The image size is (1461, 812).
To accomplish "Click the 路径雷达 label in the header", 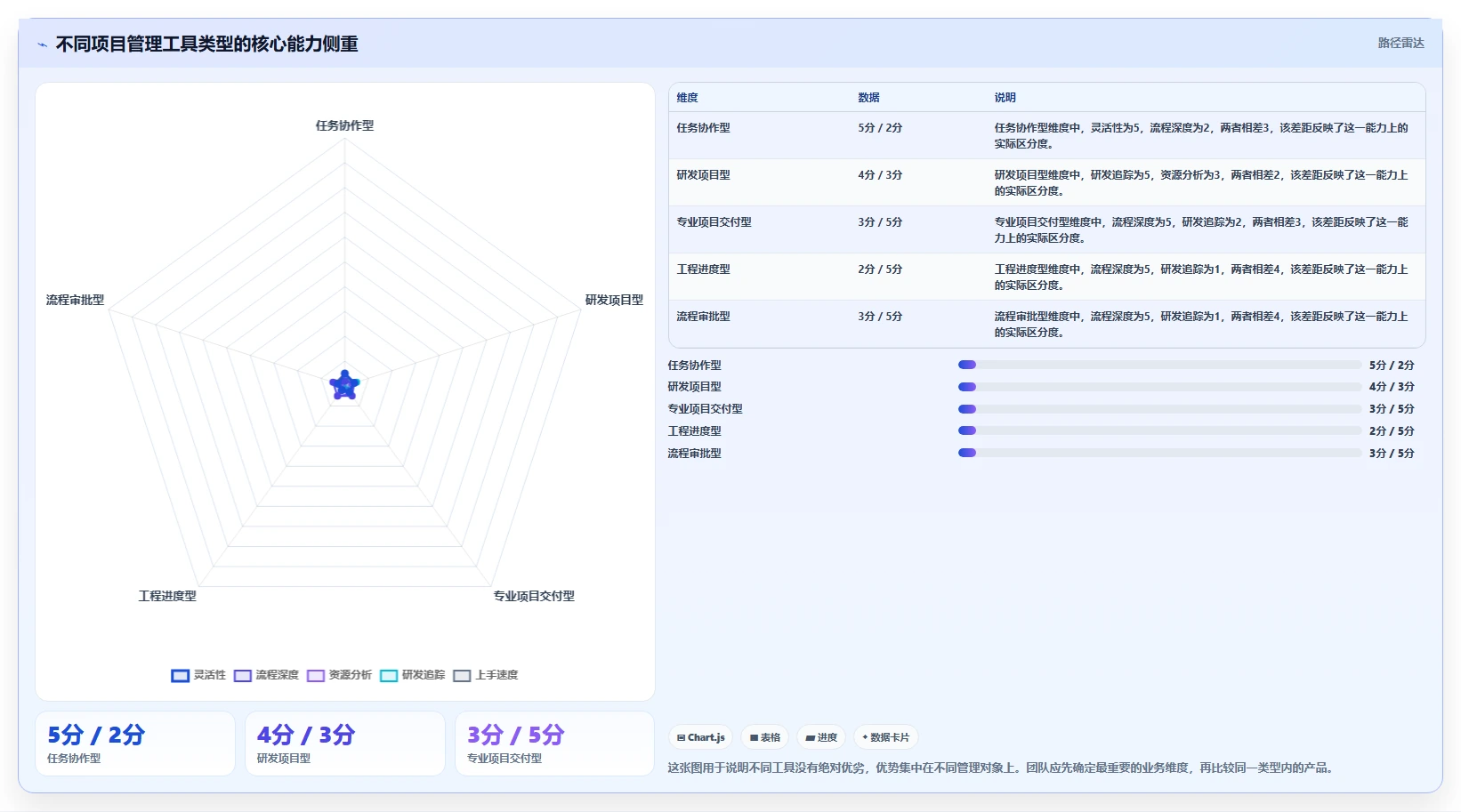I will 1400,43.
